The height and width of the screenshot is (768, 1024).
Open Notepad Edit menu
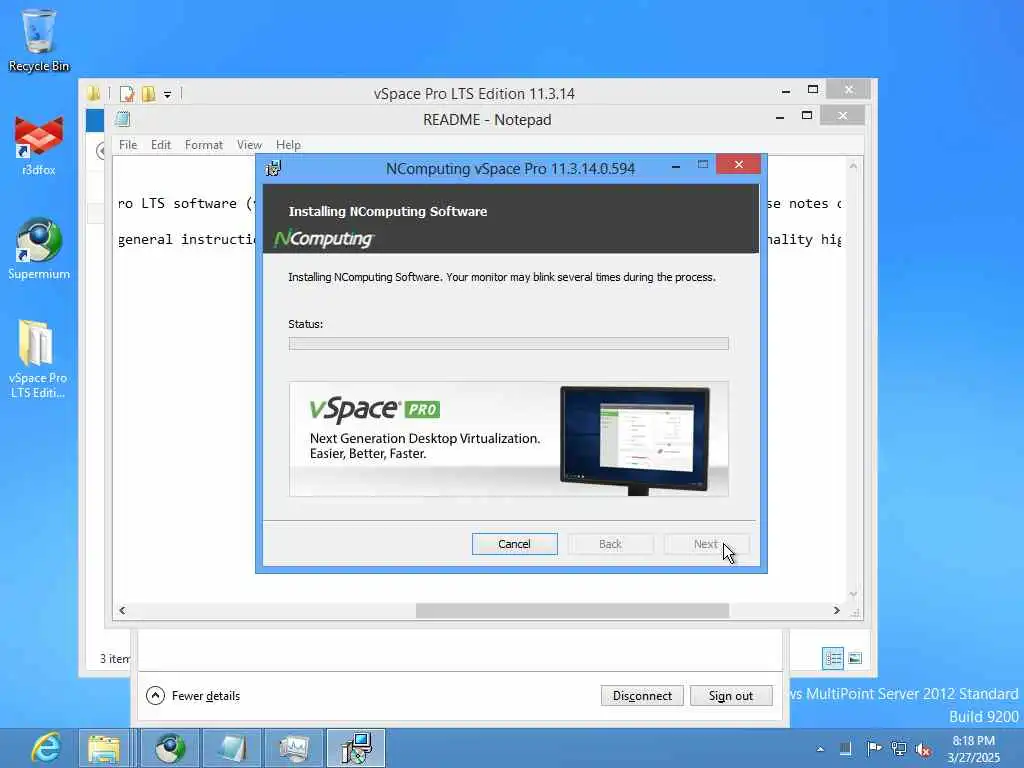click(161, 145)
